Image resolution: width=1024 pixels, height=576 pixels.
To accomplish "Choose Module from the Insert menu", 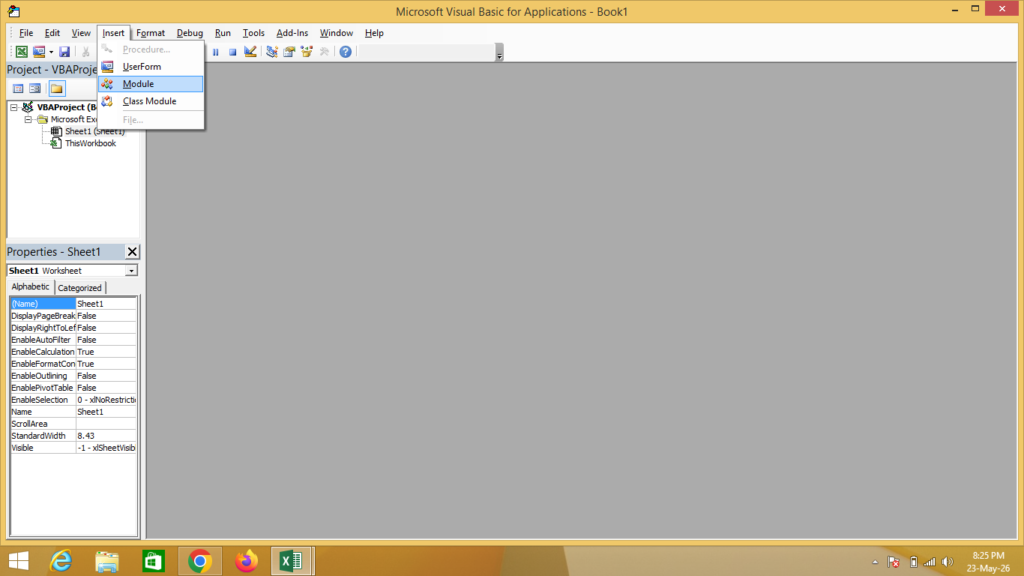I will pyautogui.click(x=151, y=84).
